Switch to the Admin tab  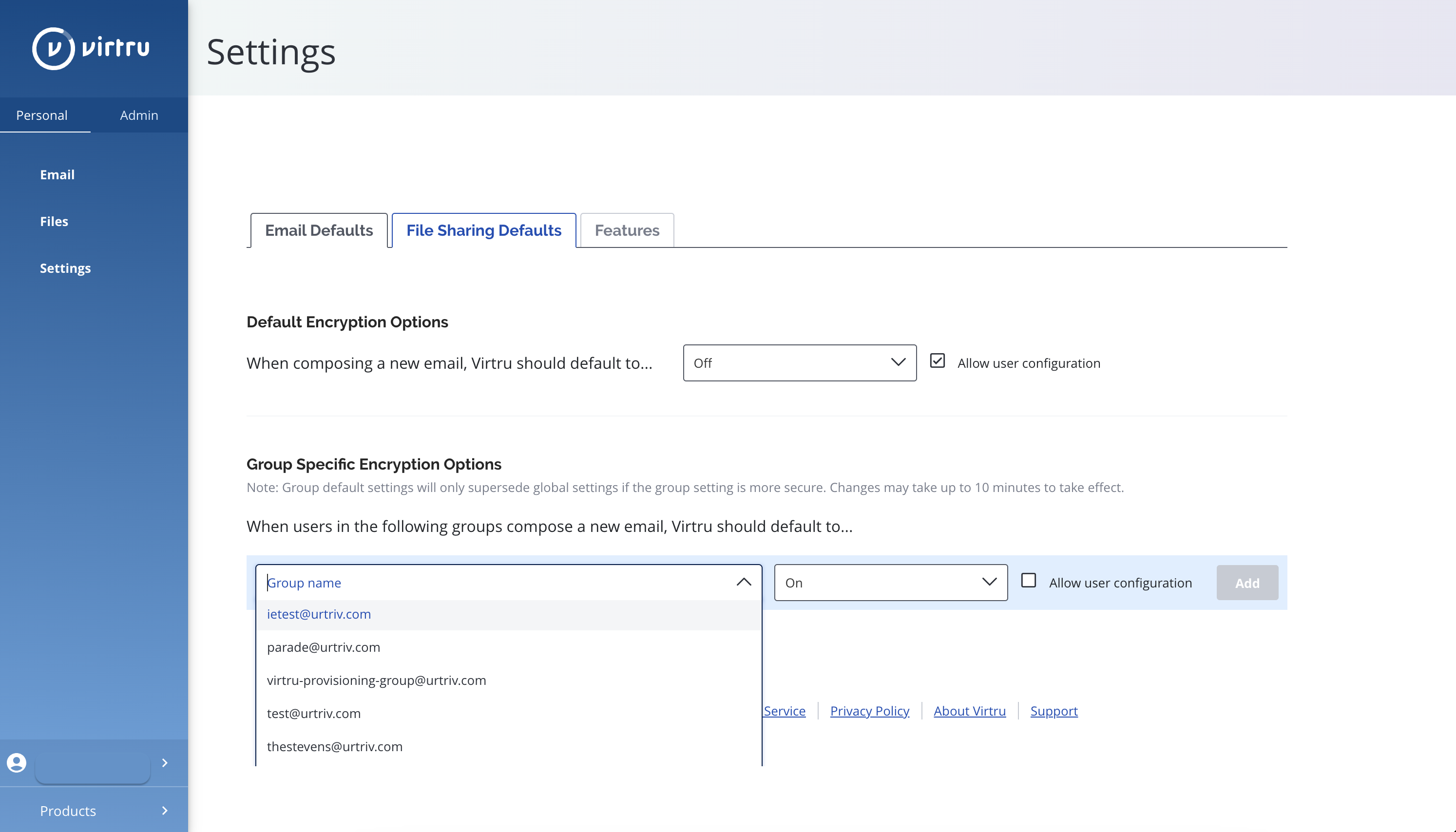click(x=139, y=115)
